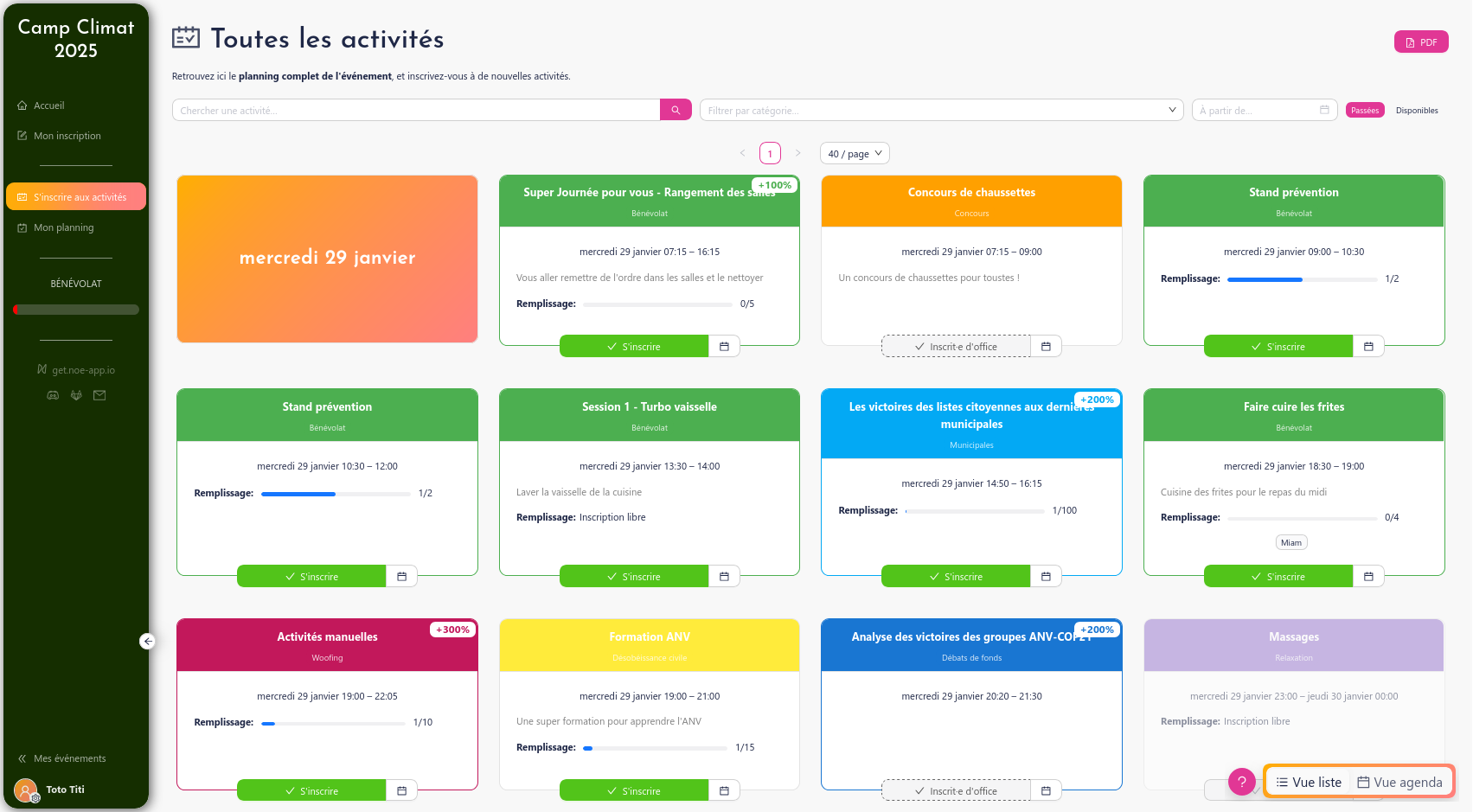Open Mon inscription in sidebar
This screenshot has width=1473, height=812.
67,136
